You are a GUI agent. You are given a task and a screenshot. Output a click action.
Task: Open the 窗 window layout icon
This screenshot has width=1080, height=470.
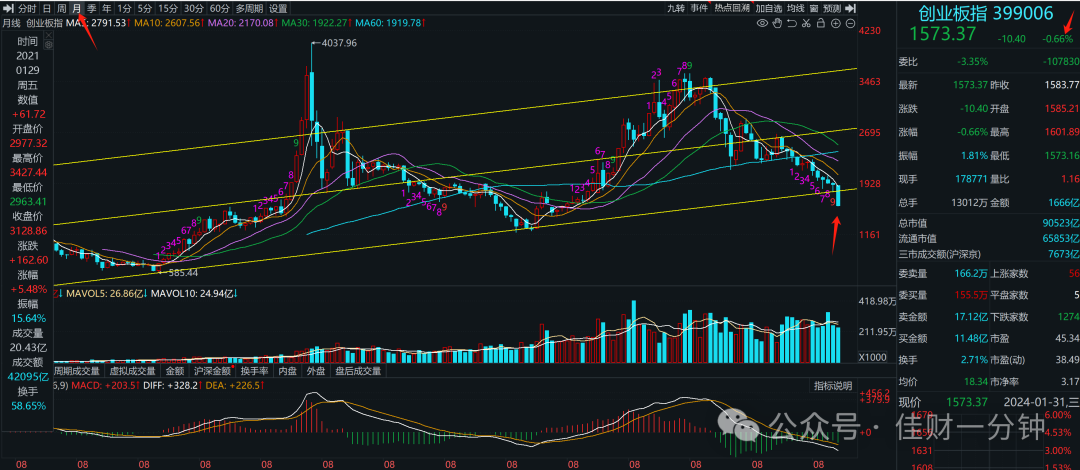click(x=814, y=8)
